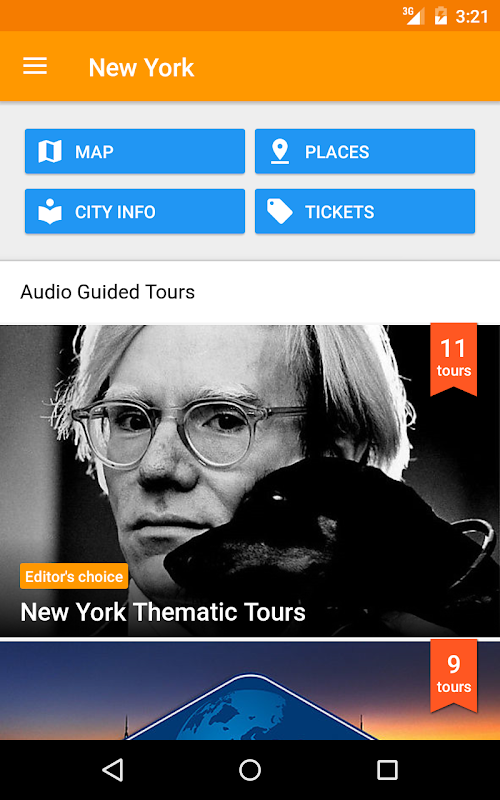The height and width of the screenshot is (800, 500).
Task: Tap the location pin icon
Action: point(280,152)
